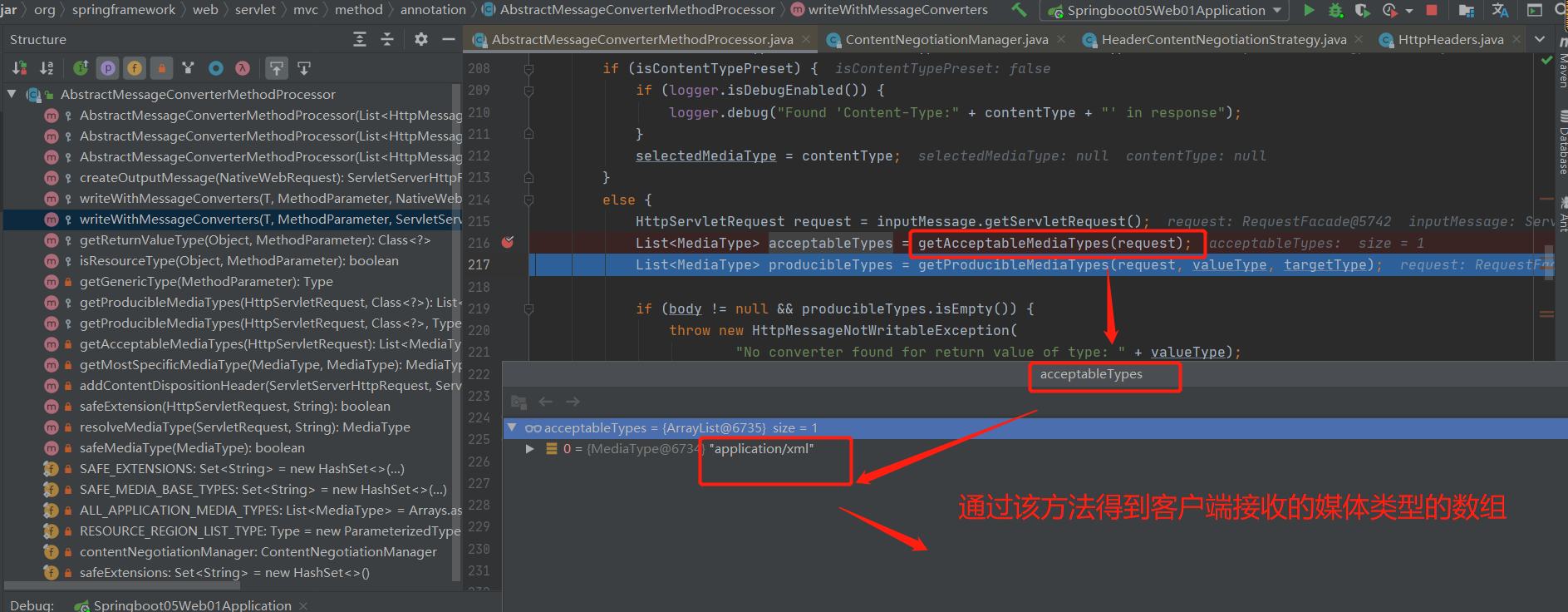
Task: Click line 217 in editor gutter
Action: pos(479,264)
